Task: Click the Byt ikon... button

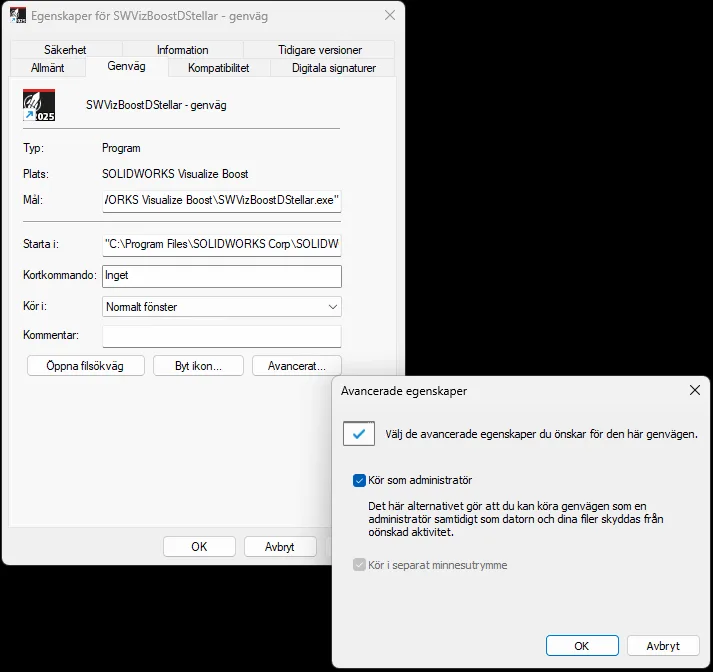Action: tap(198, 366)
